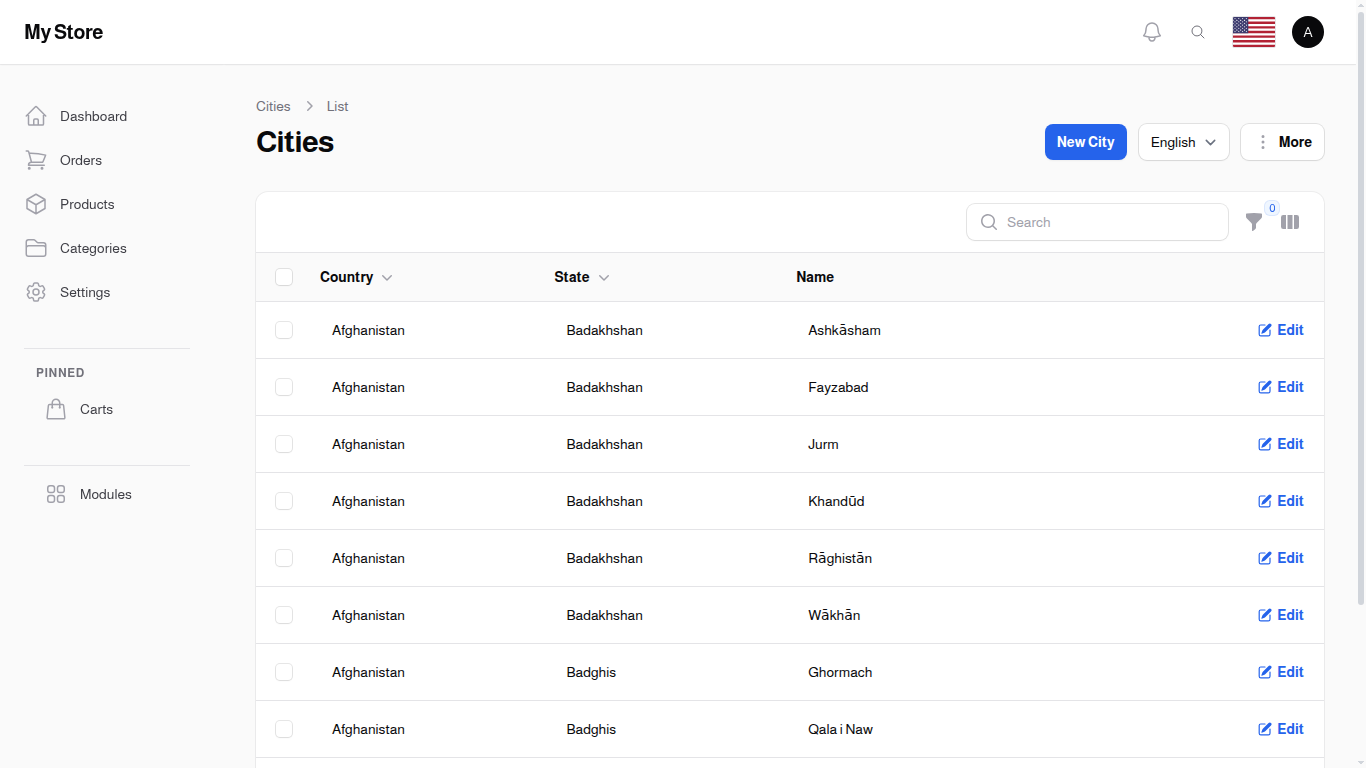Click the US flag language icon
This screenshot has width=1366, height=768.
tap(1253, 32)
